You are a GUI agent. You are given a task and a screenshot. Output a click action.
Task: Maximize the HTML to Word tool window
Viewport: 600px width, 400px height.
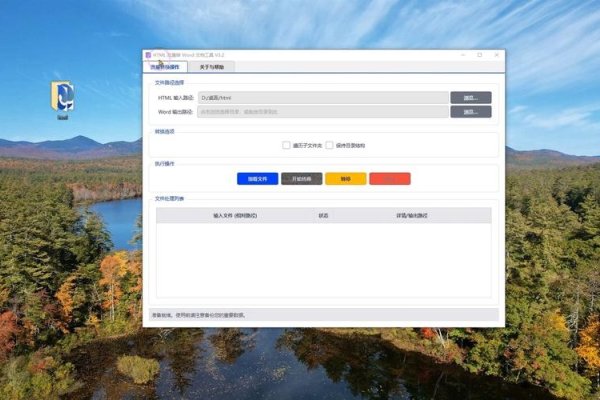[x=480, y=55]
